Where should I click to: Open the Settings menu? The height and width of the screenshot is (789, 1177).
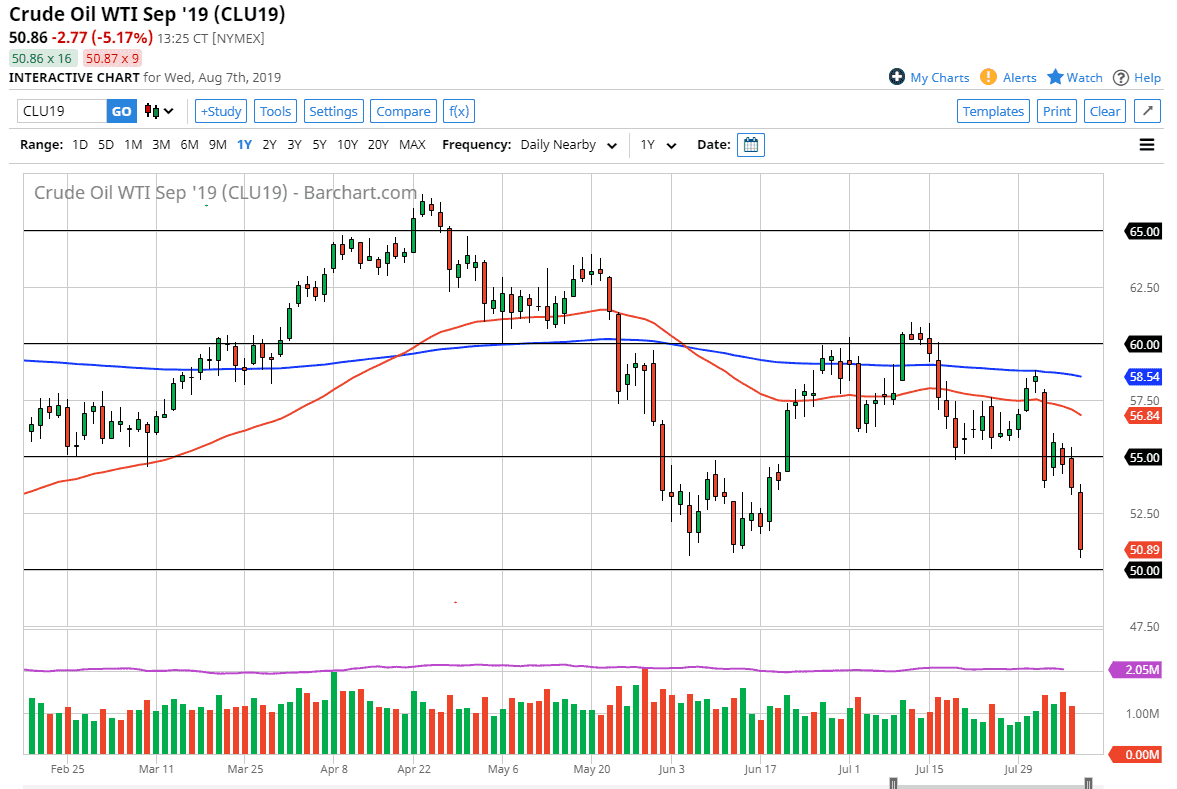[334, 111]
